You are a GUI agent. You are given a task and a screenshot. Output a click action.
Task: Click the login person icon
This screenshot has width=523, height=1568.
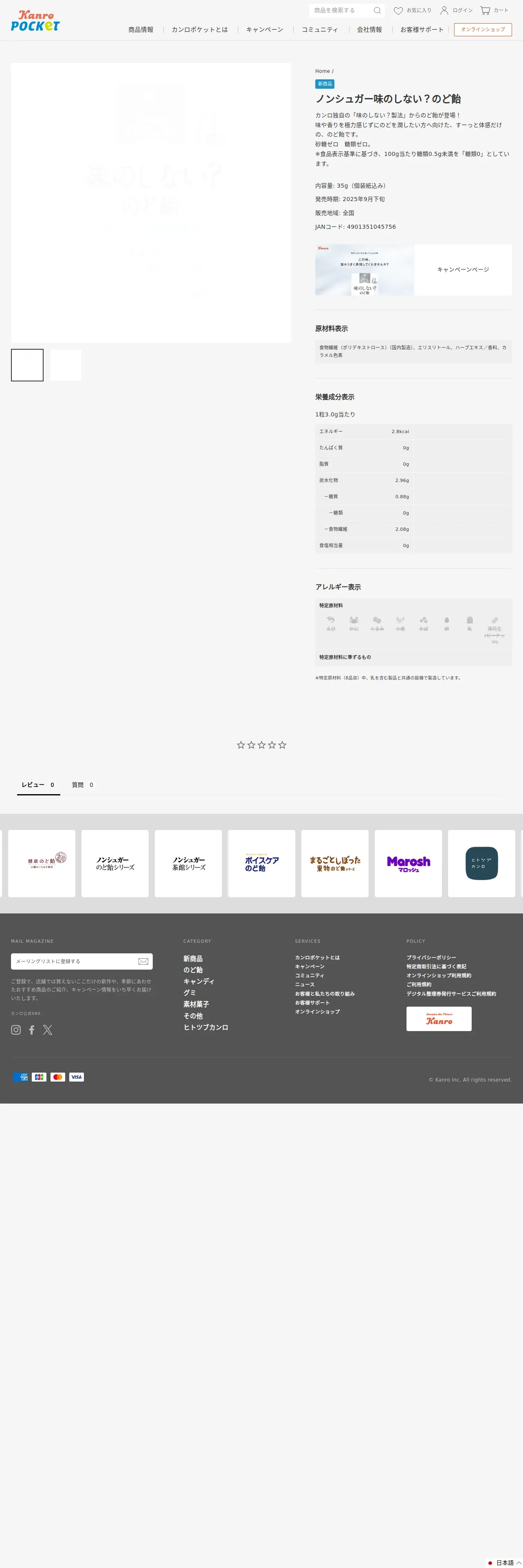(x=444, y=10)
